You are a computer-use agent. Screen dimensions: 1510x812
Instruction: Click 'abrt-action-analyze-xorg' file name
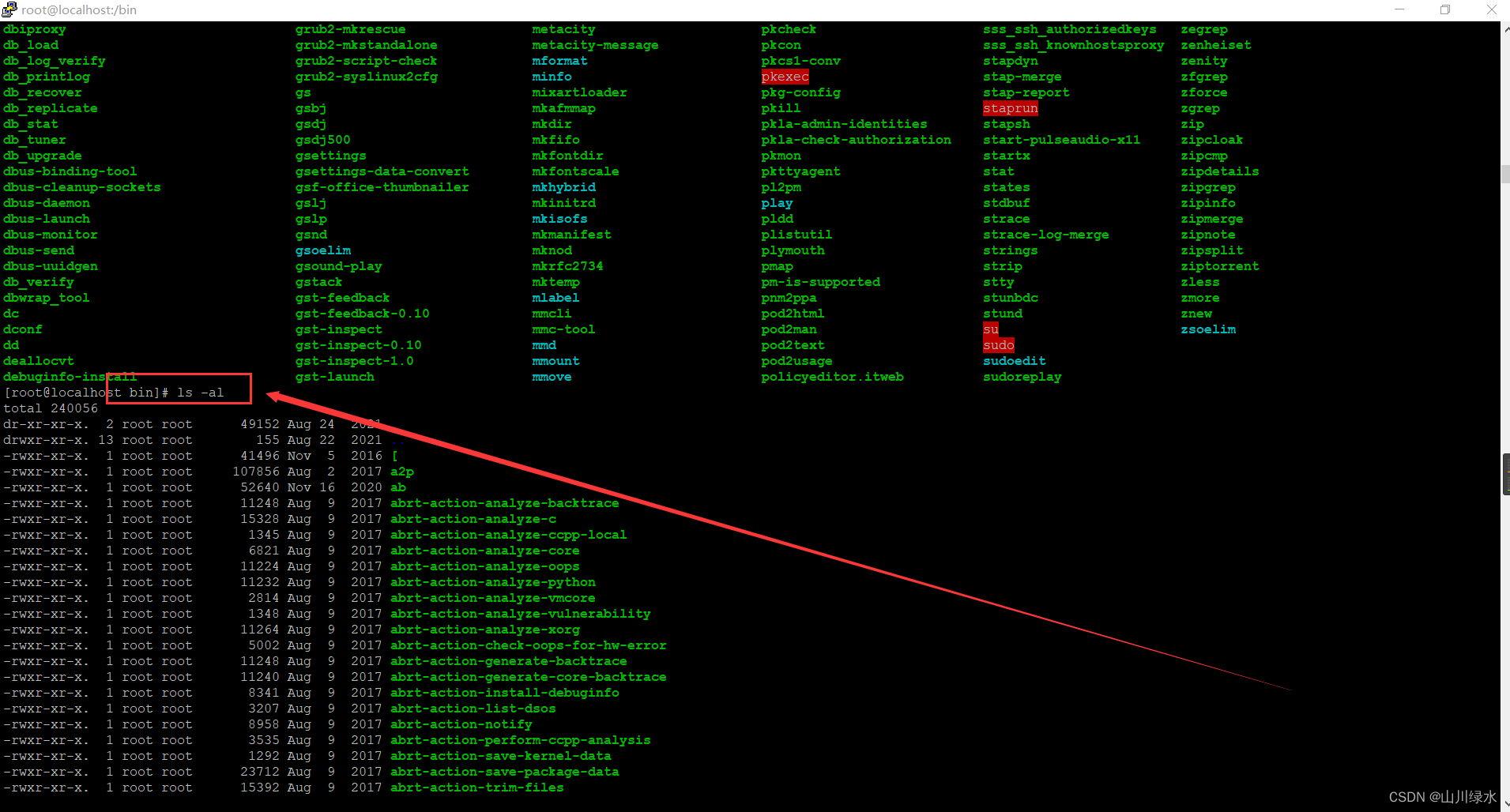(x=485, y=630)
